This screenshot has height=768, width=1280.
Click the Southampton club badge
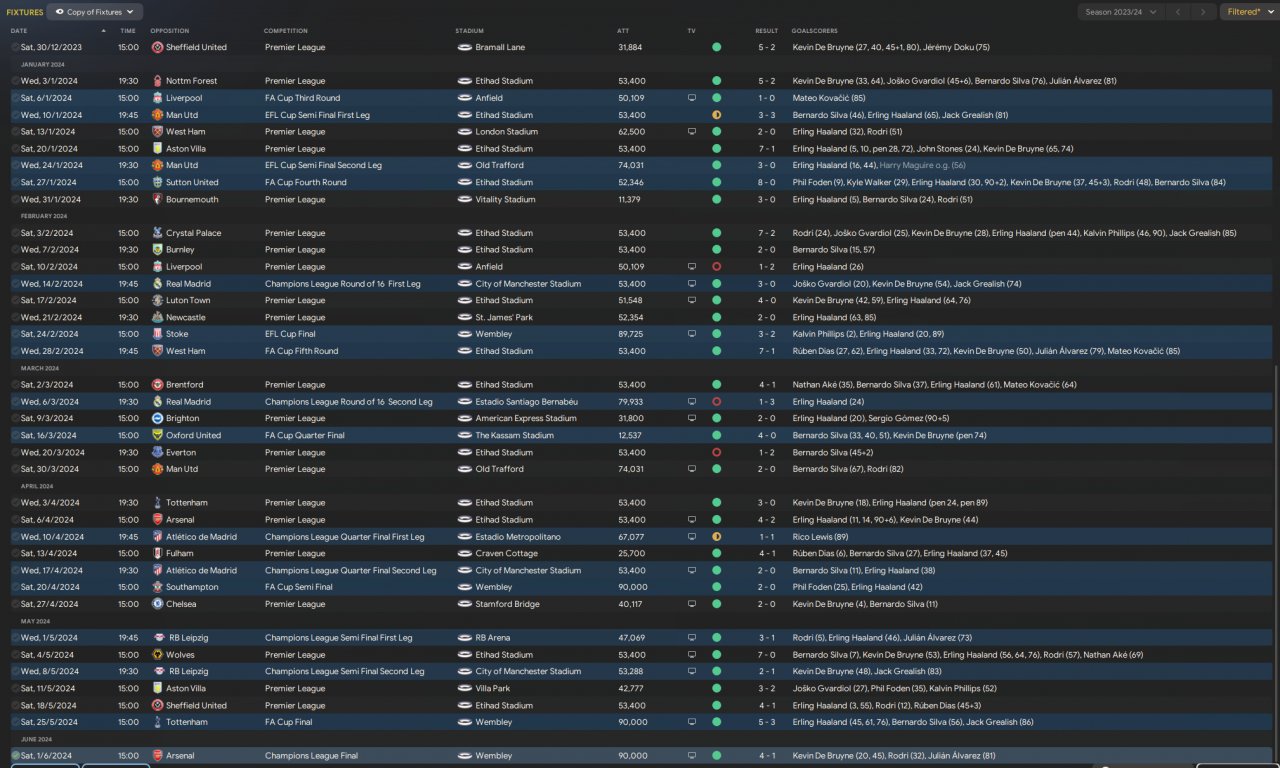point(157,588)
